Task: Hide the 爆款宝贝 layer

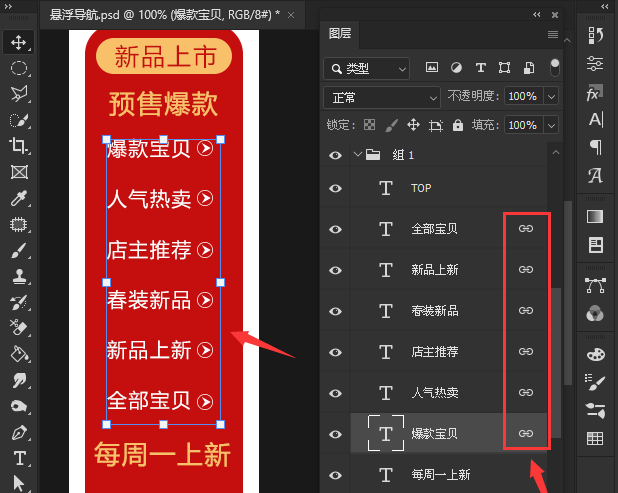Action: point(335,434)
